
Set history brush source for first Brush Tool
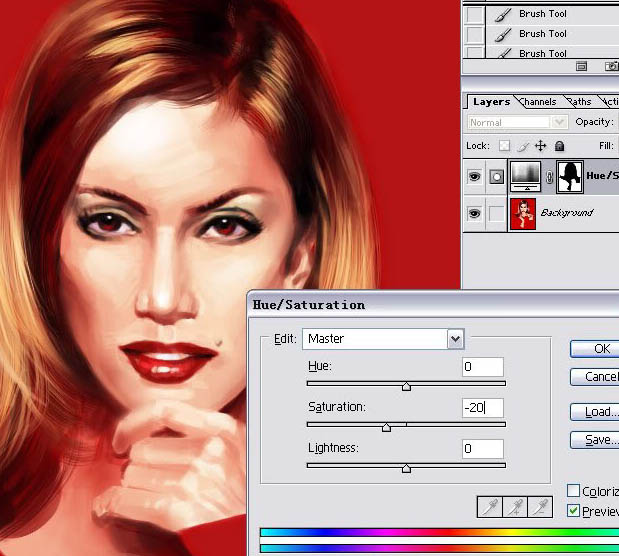(x=474, y=14)
